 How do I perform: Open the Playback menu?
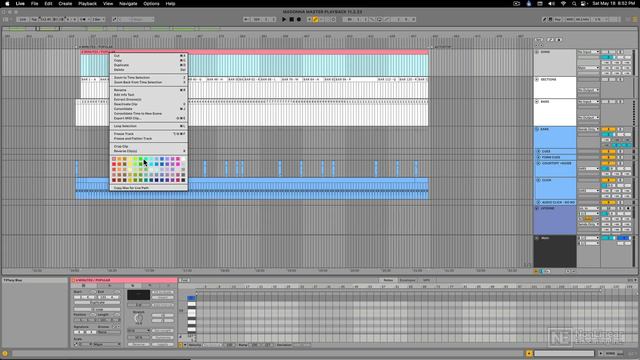[x=87, y=4]
